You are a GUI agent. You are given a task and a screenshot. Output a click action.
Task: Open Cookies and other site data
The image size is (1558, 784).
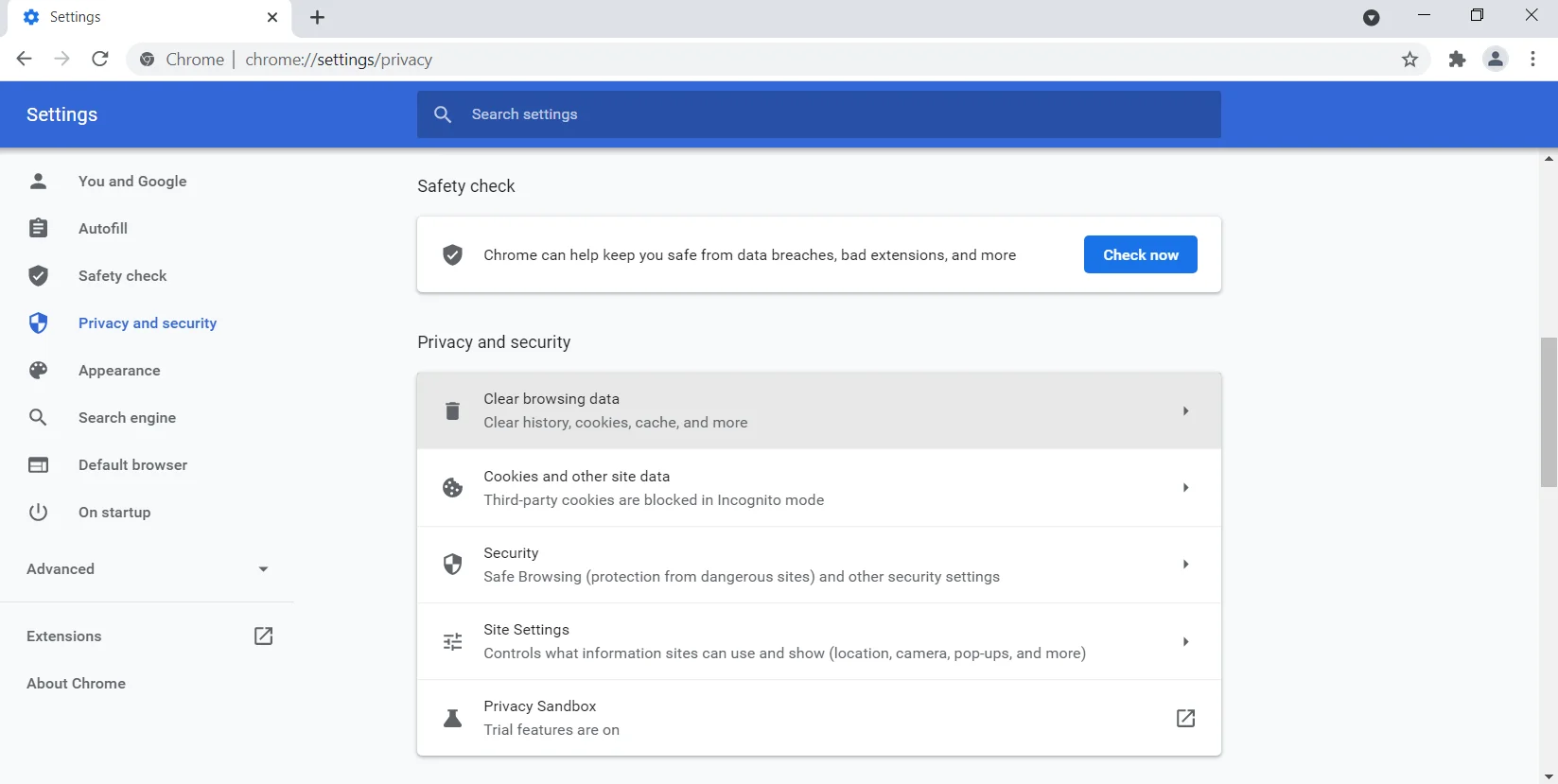pyautogui.click(x=819, y=488)
